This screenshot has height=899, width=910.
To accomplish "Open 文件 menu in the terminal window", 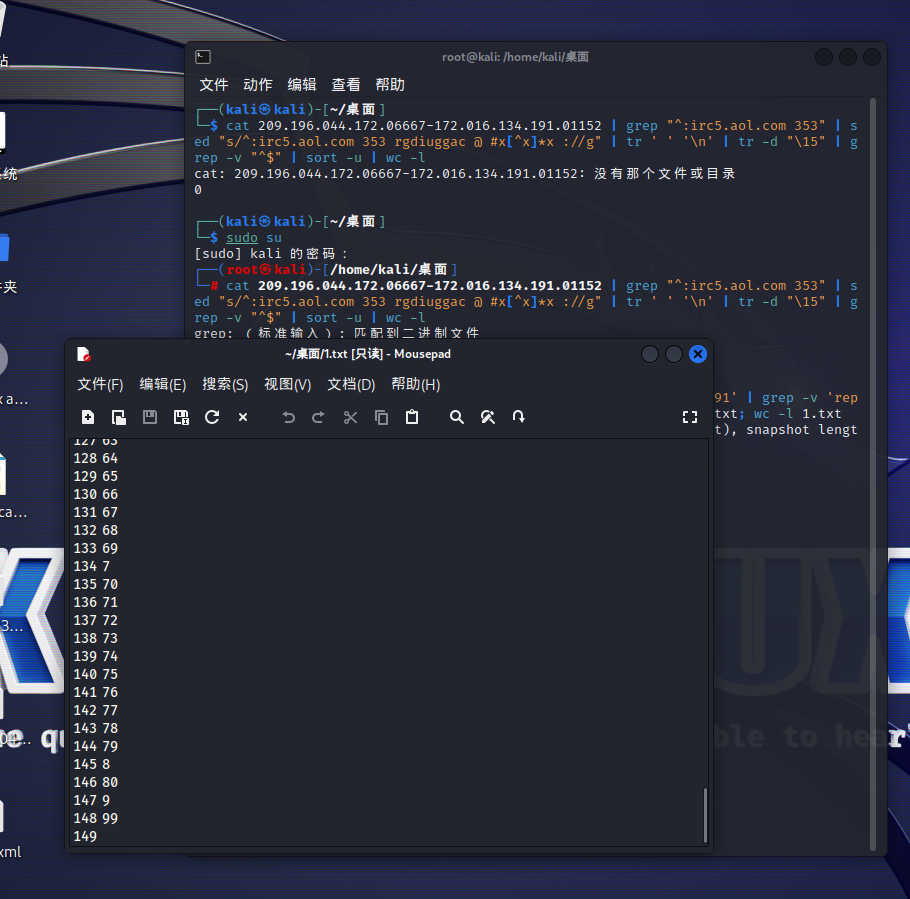I will pos(214,85).
